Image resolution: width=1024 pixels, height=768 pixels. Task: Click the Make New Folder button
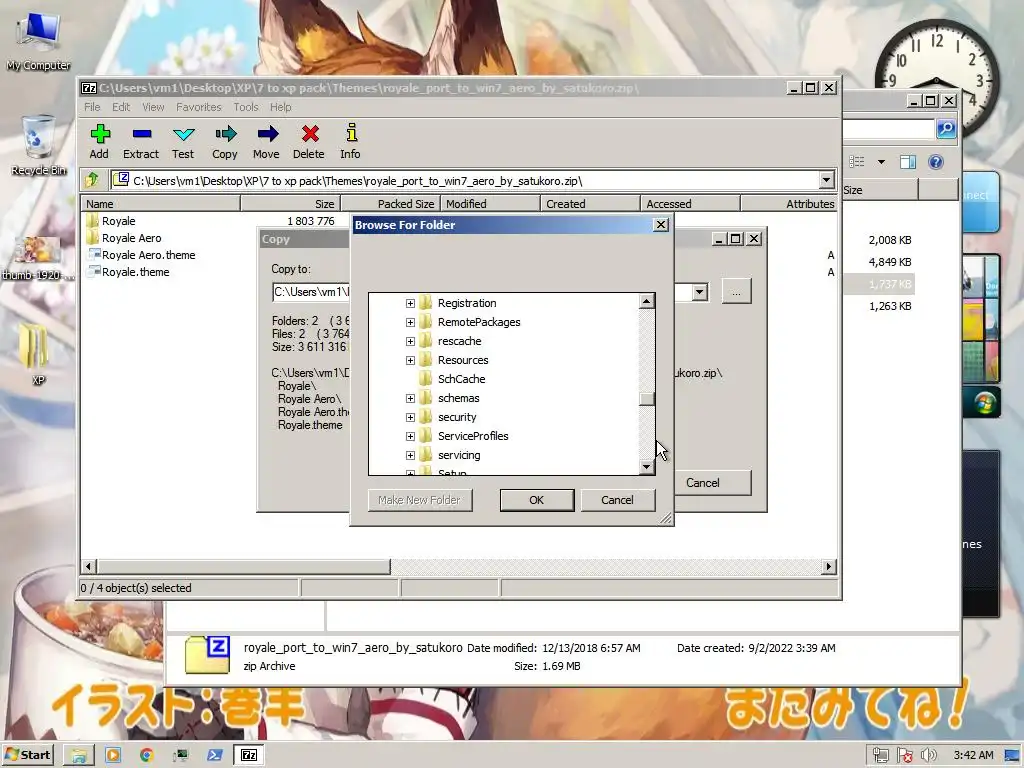(420, 500)
